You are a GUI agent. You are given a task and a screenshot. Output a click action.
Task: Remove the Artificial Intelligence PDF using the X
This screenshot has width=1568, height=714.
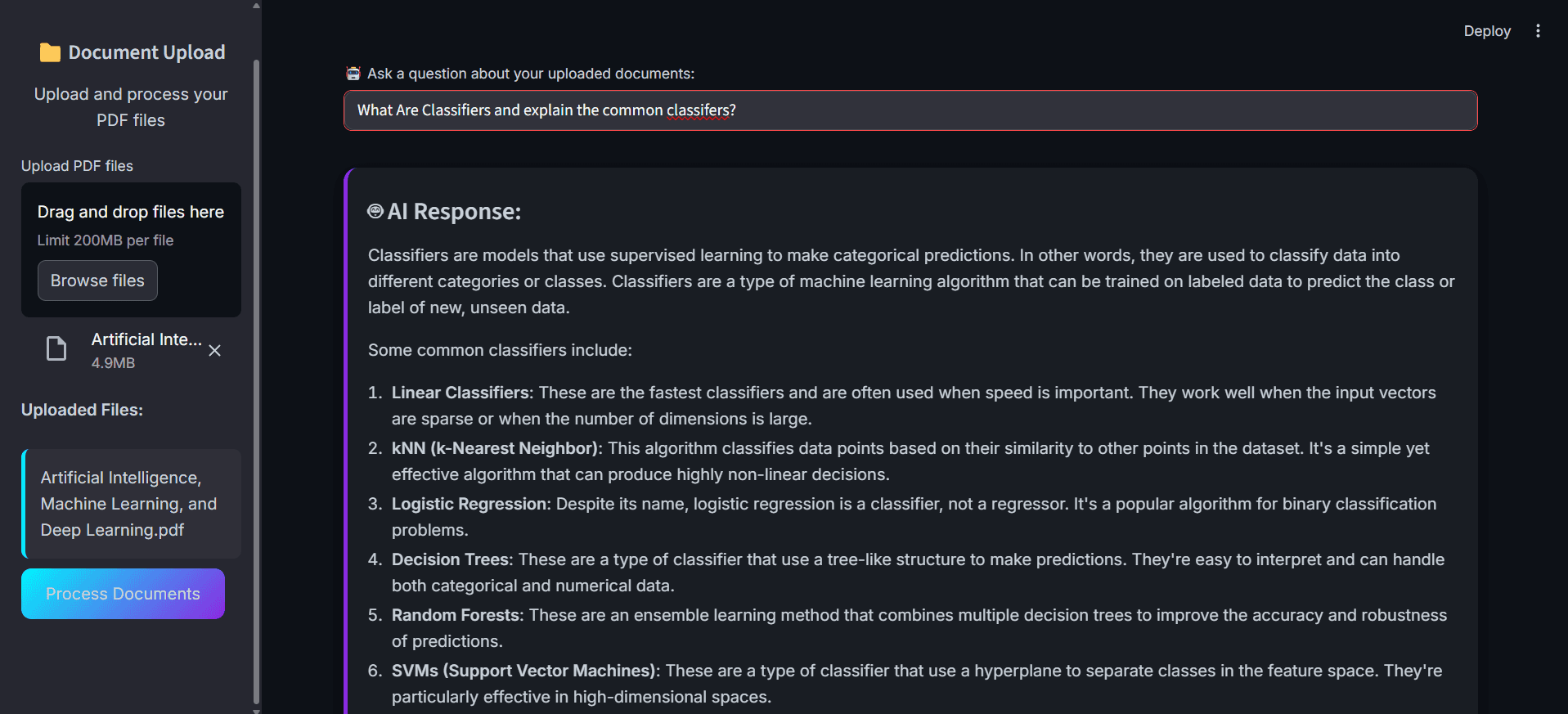coord(214,350)
